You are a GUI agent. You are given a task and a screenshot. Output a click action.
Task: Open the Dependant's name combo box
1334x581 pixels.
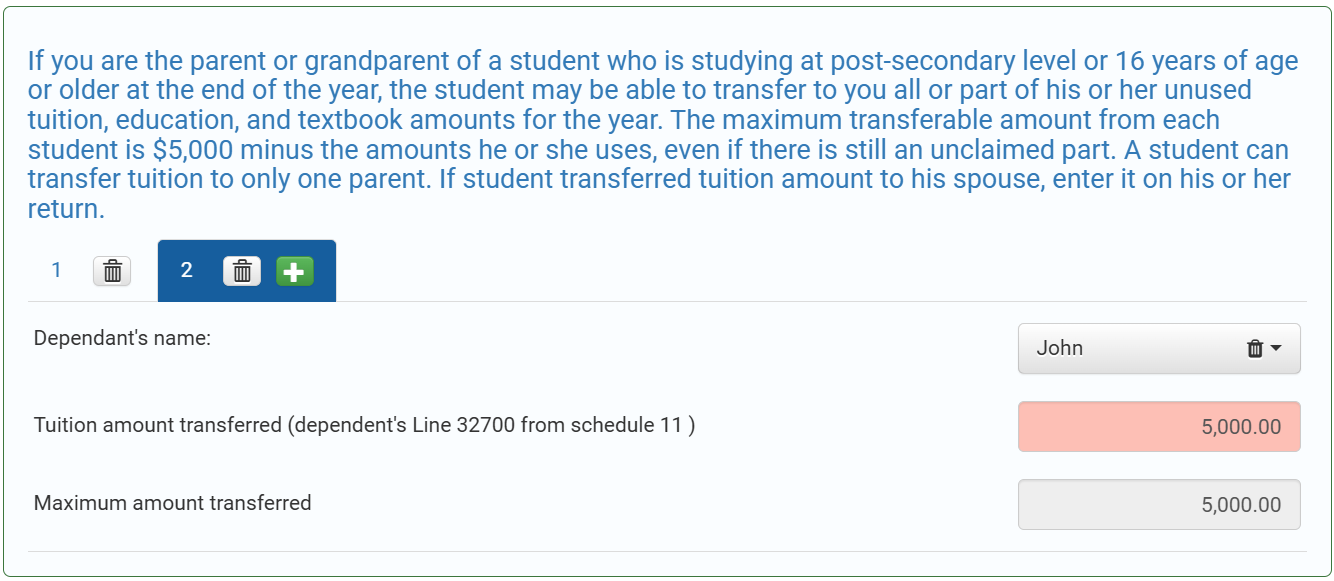pos(1159,349)
